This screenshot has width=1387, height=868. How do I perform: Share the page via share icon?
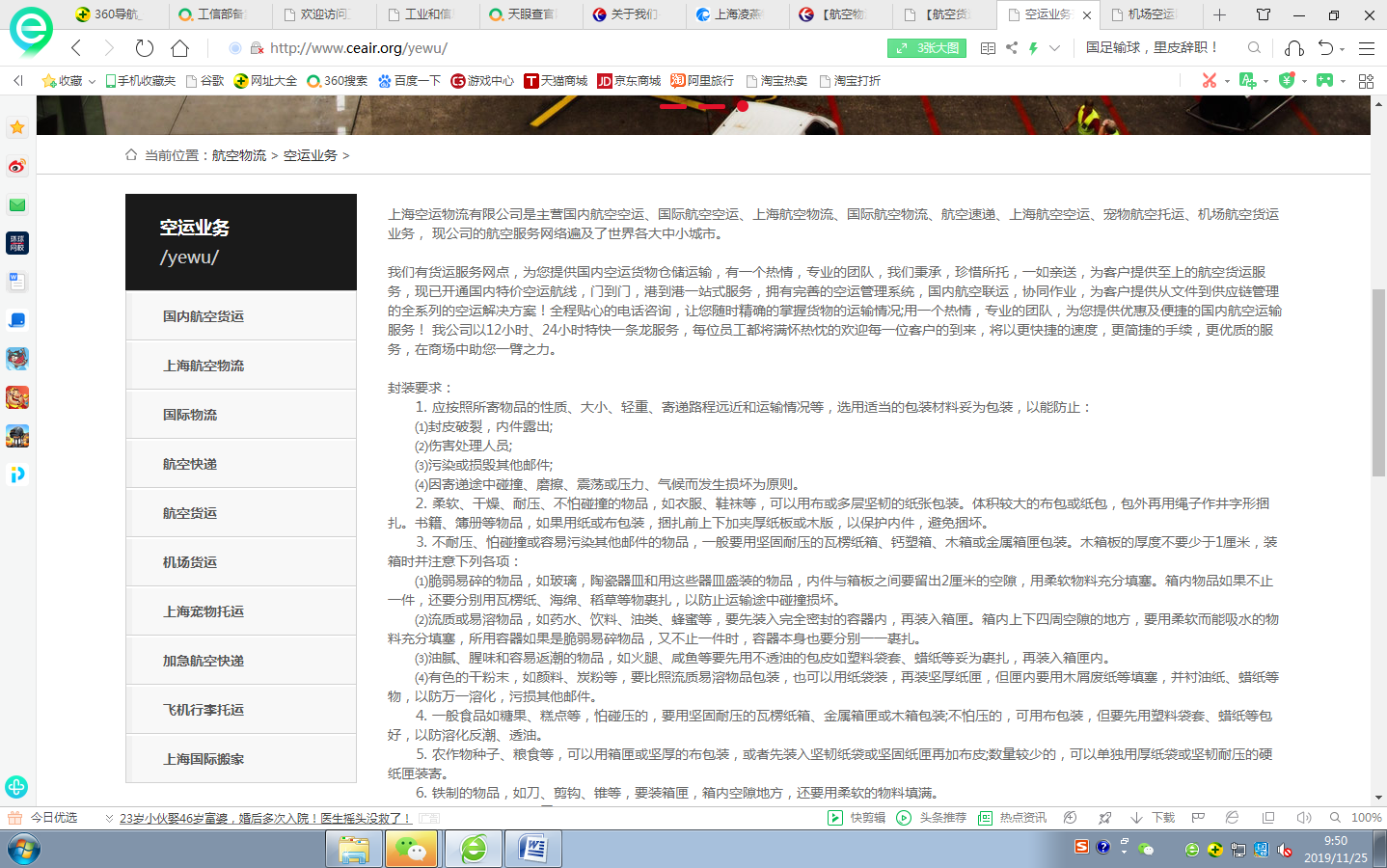(x=1012, y=47)
